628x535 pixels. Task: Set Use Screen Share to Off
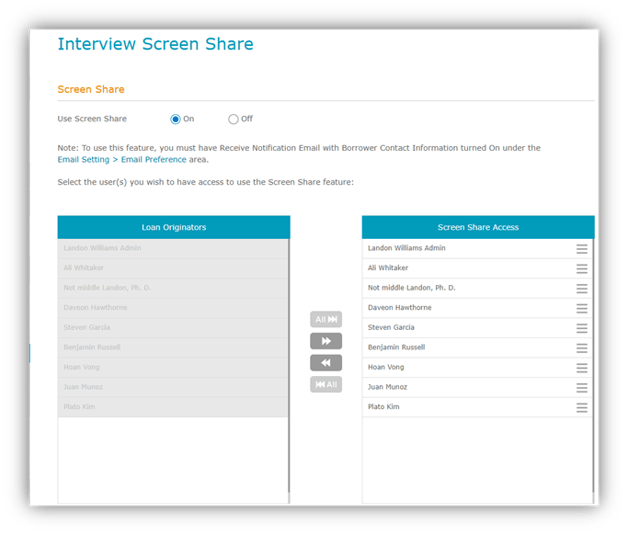pos(234,119)
